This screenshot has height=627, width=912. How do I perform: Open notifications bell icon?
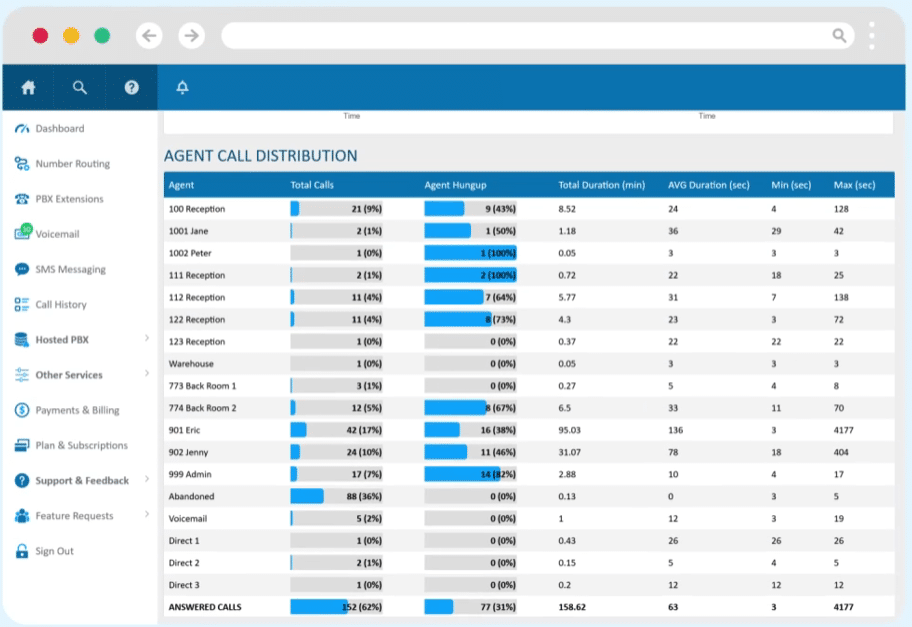pos(182,88)
